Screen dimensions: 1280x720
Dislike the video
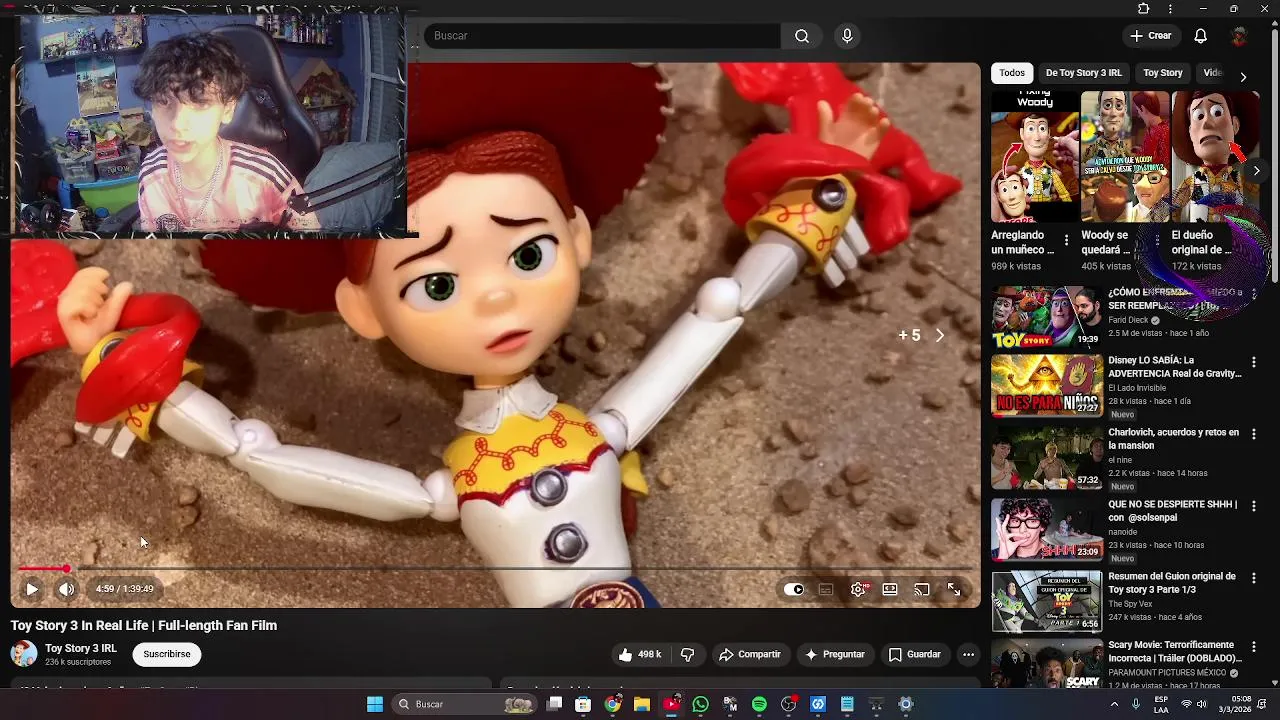[x=688, y=654]
